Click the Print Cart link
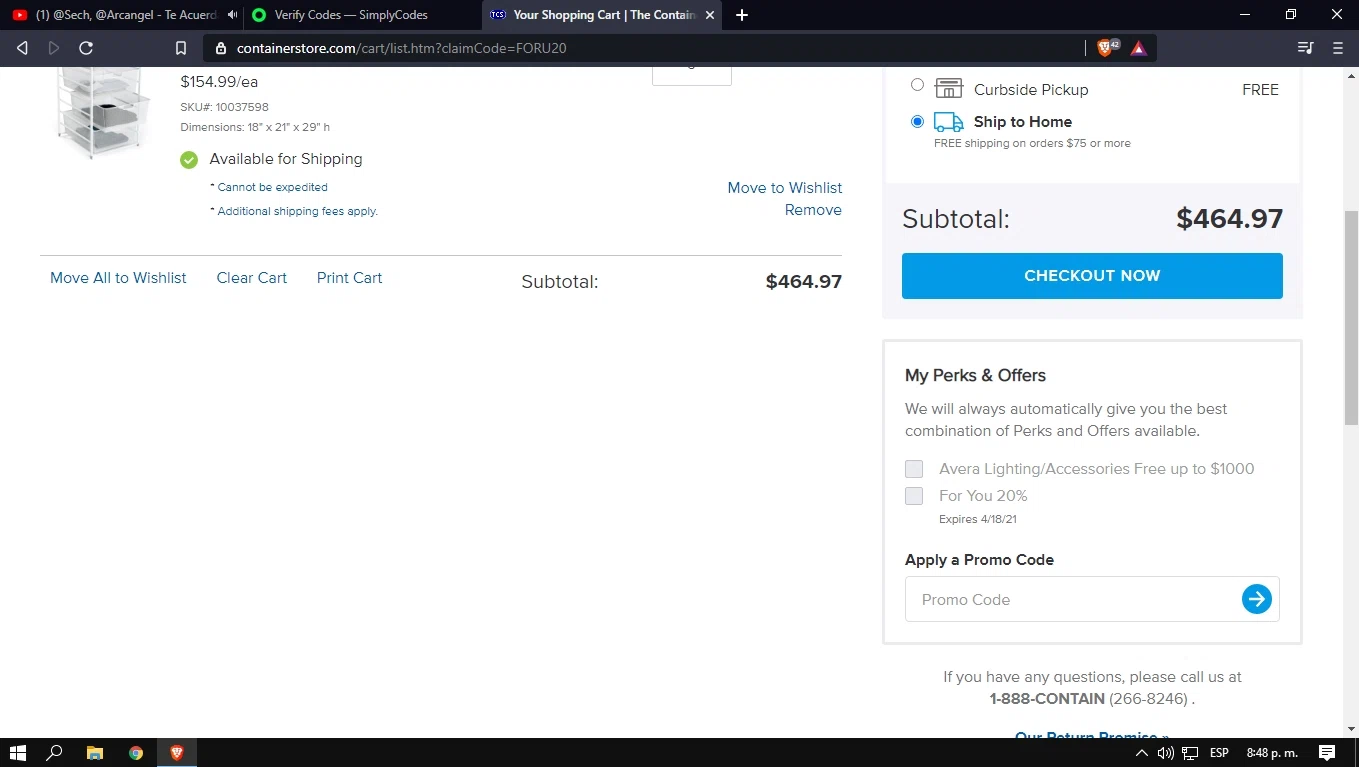This screenshot has width=1359, height=767. (349, 278)
